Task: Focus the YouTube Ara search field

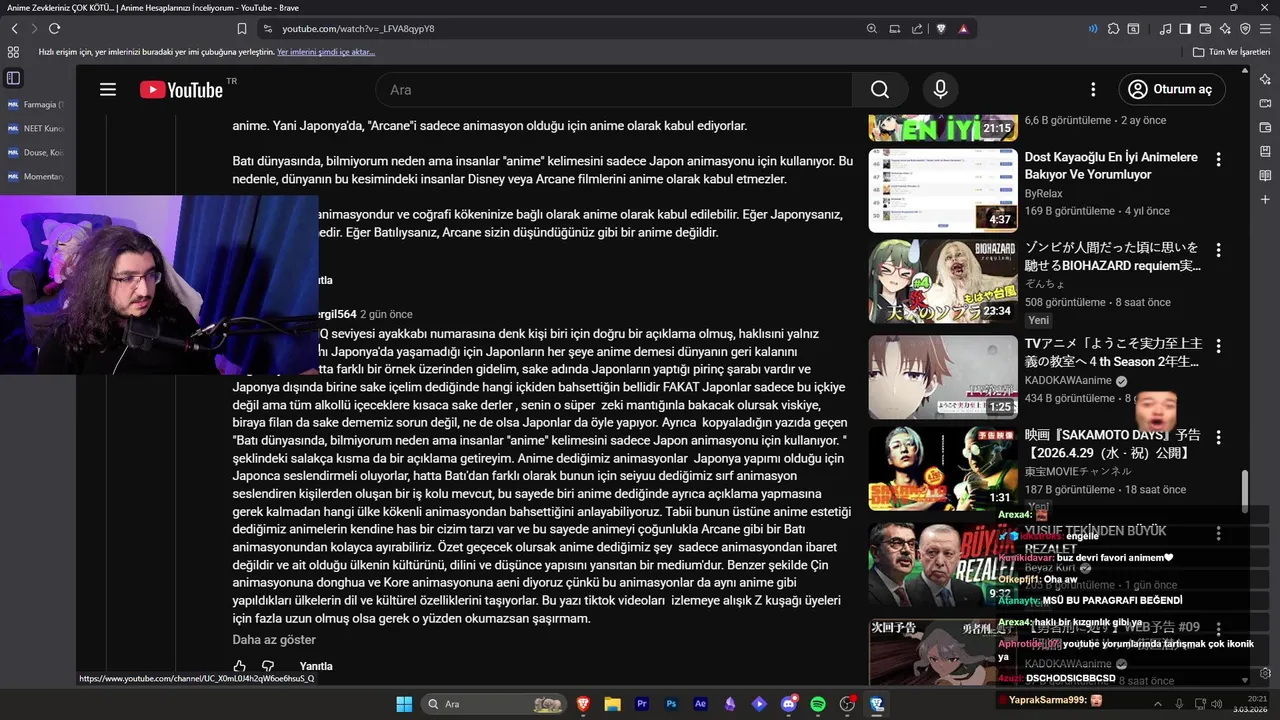Action: [x=614, y=90]
